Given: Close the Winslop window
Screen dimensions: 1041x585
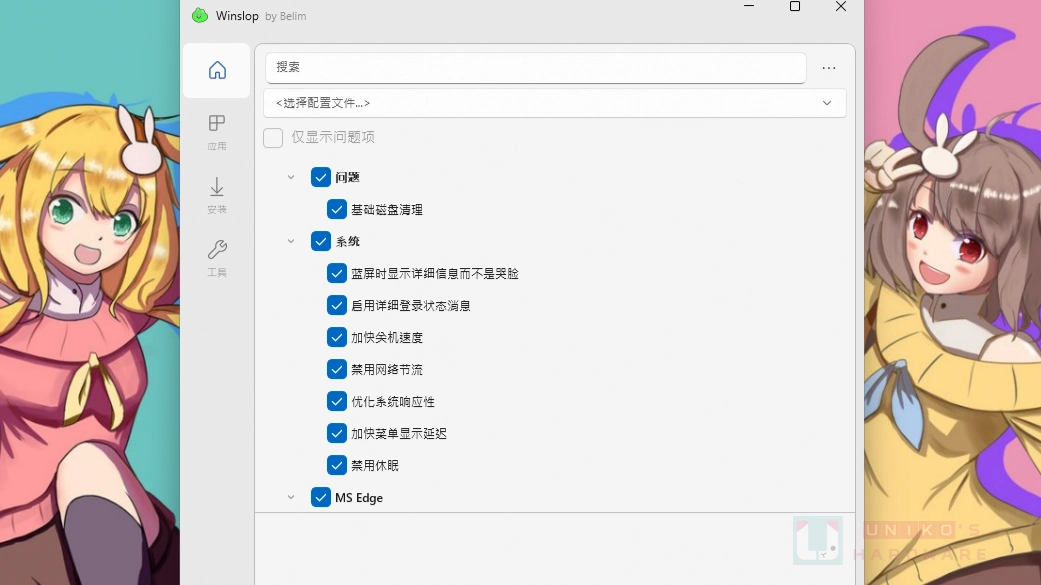Looking at the screenshot, I should [841, 6].
